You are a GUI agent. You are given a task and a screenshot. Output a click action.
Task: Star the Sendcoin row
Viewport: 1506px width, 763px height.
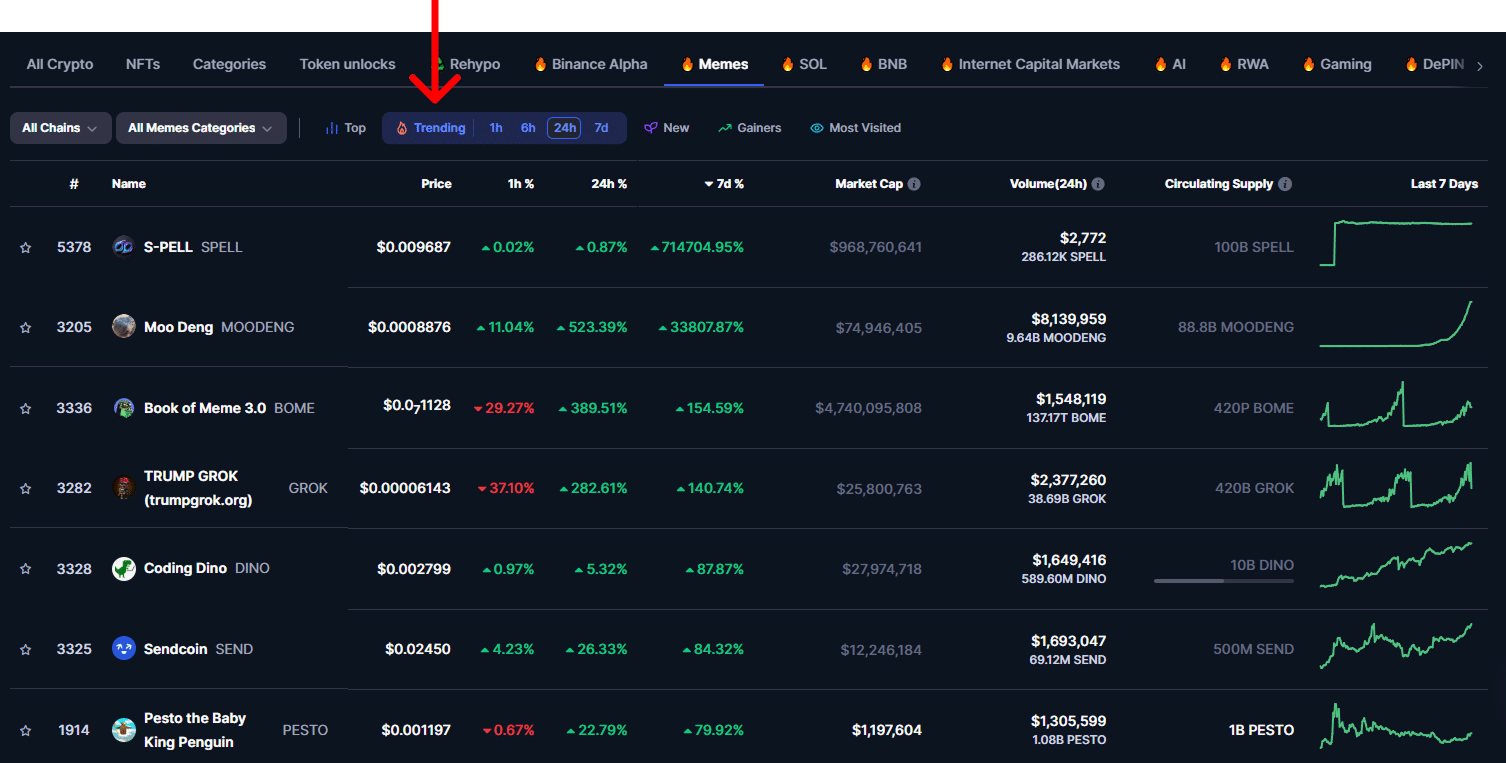coord(26,650)
